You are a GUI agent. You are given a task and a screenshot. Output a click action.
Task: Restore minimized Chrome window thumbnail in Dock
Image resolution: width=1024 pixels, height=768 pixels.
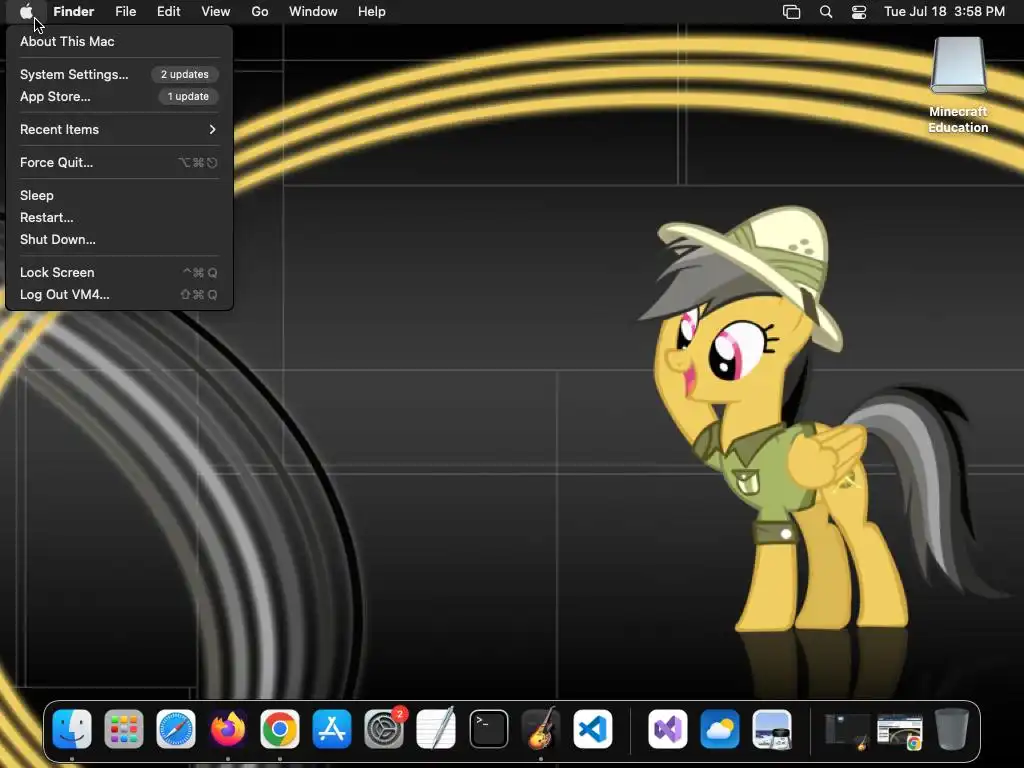[x=900, y=731]
